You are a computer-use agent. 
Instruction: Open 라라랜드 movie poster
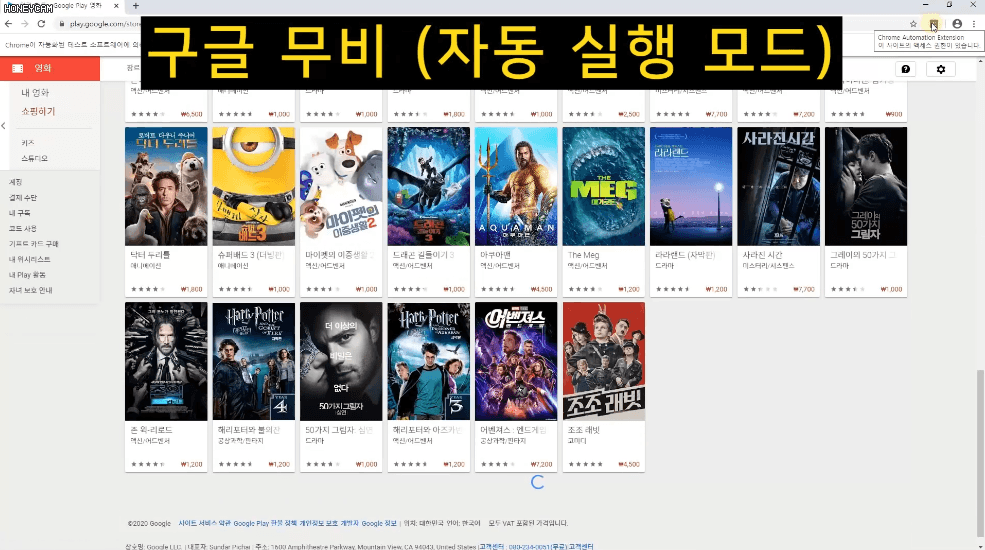[691, 186]
